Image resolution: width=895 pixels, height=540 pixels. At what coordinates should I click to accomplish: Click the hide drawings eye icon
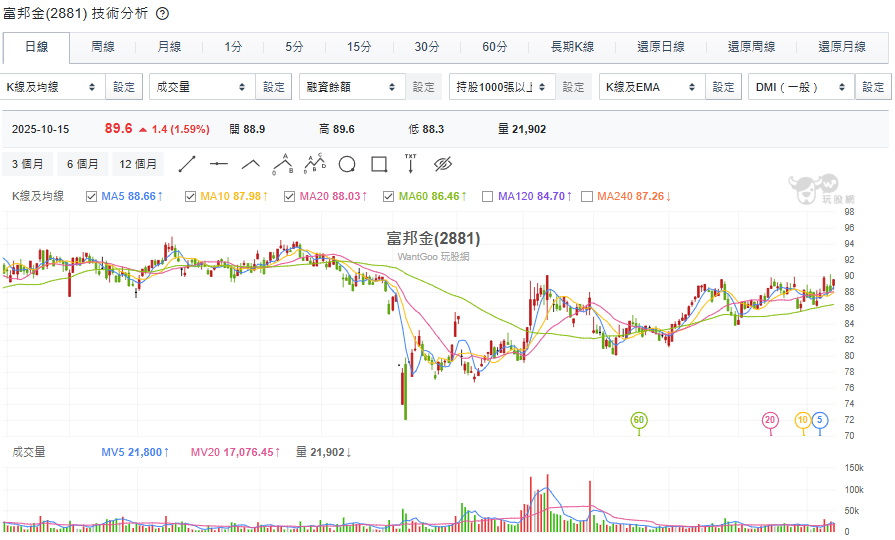(444, 164)
